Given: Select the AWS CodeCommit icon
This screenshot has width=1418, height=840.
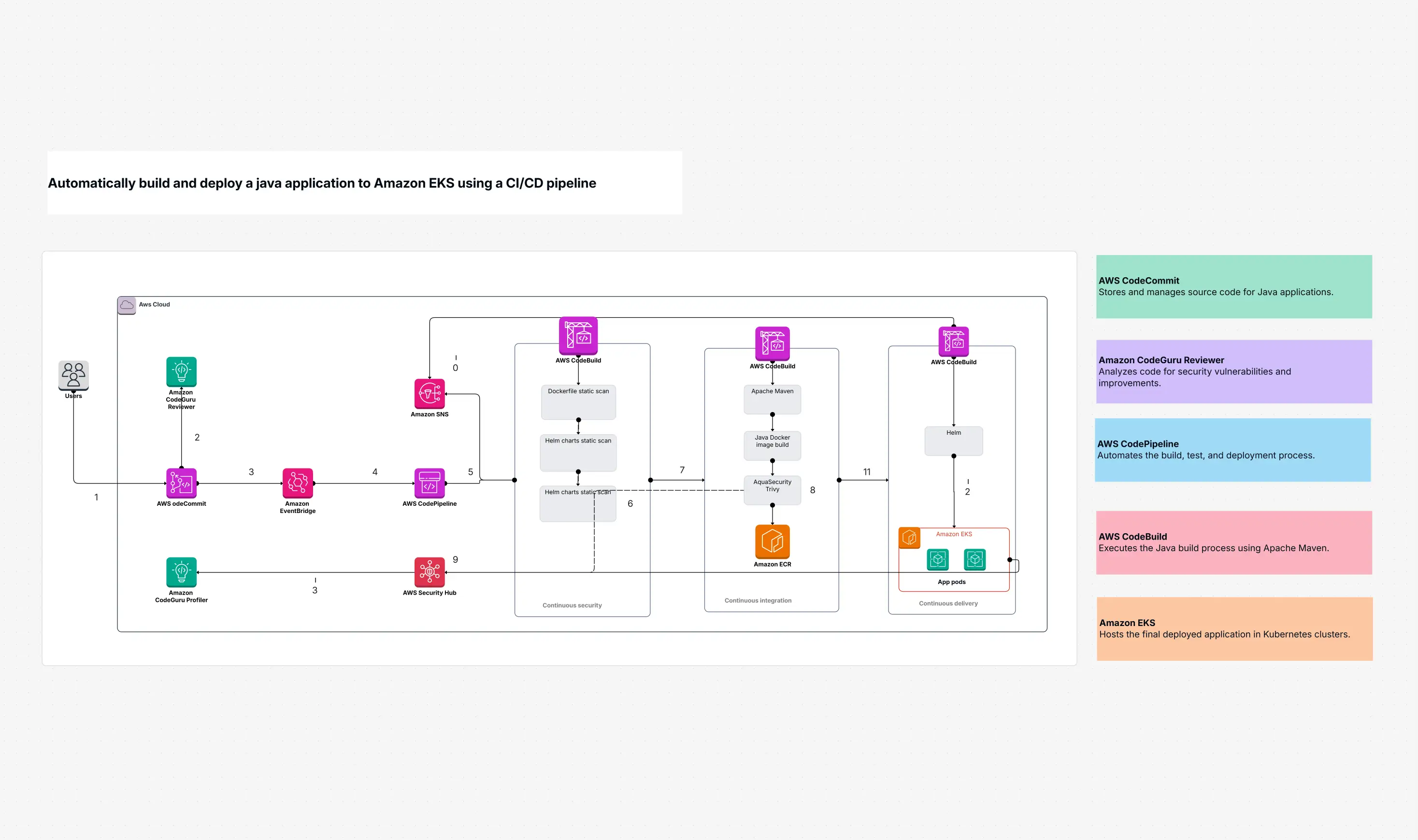Looking at the screenshot, I should 181,484.
